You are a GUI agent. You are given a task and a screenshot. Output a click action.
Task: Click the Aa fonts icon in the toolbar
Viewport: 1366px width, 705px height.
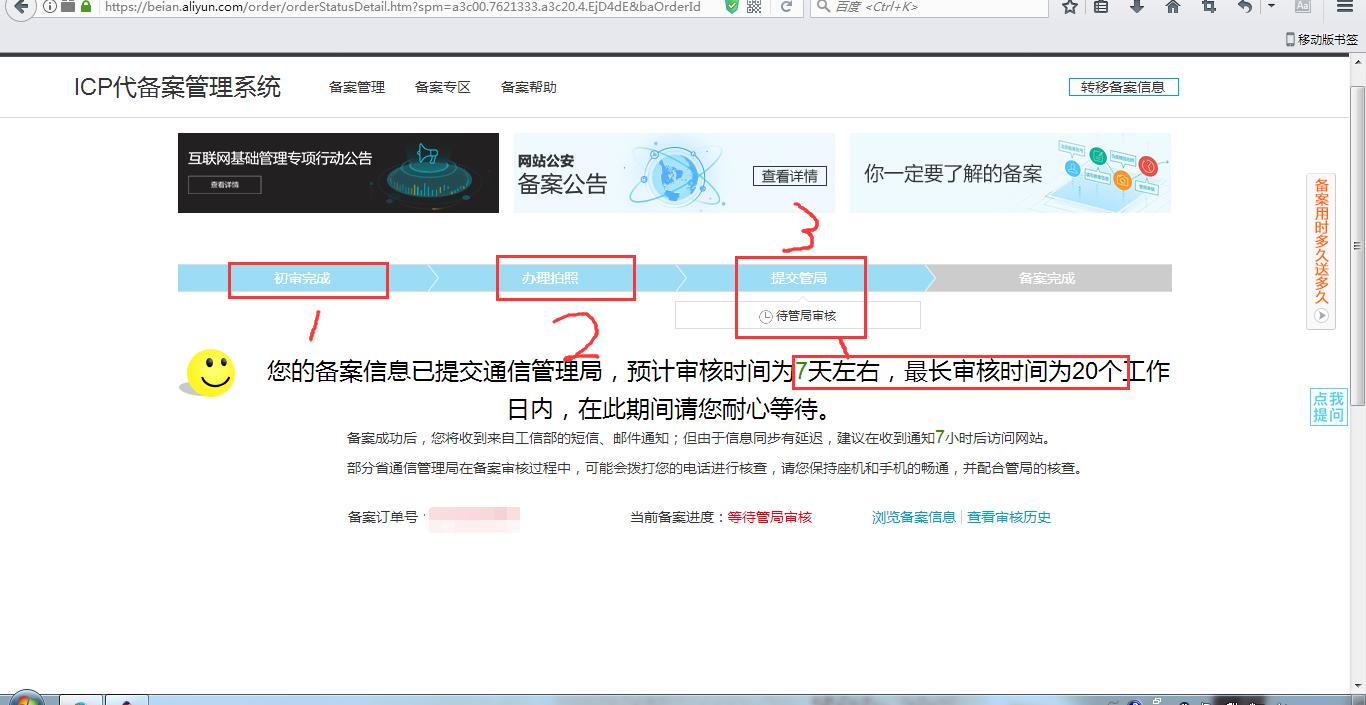coord(1304,8)
